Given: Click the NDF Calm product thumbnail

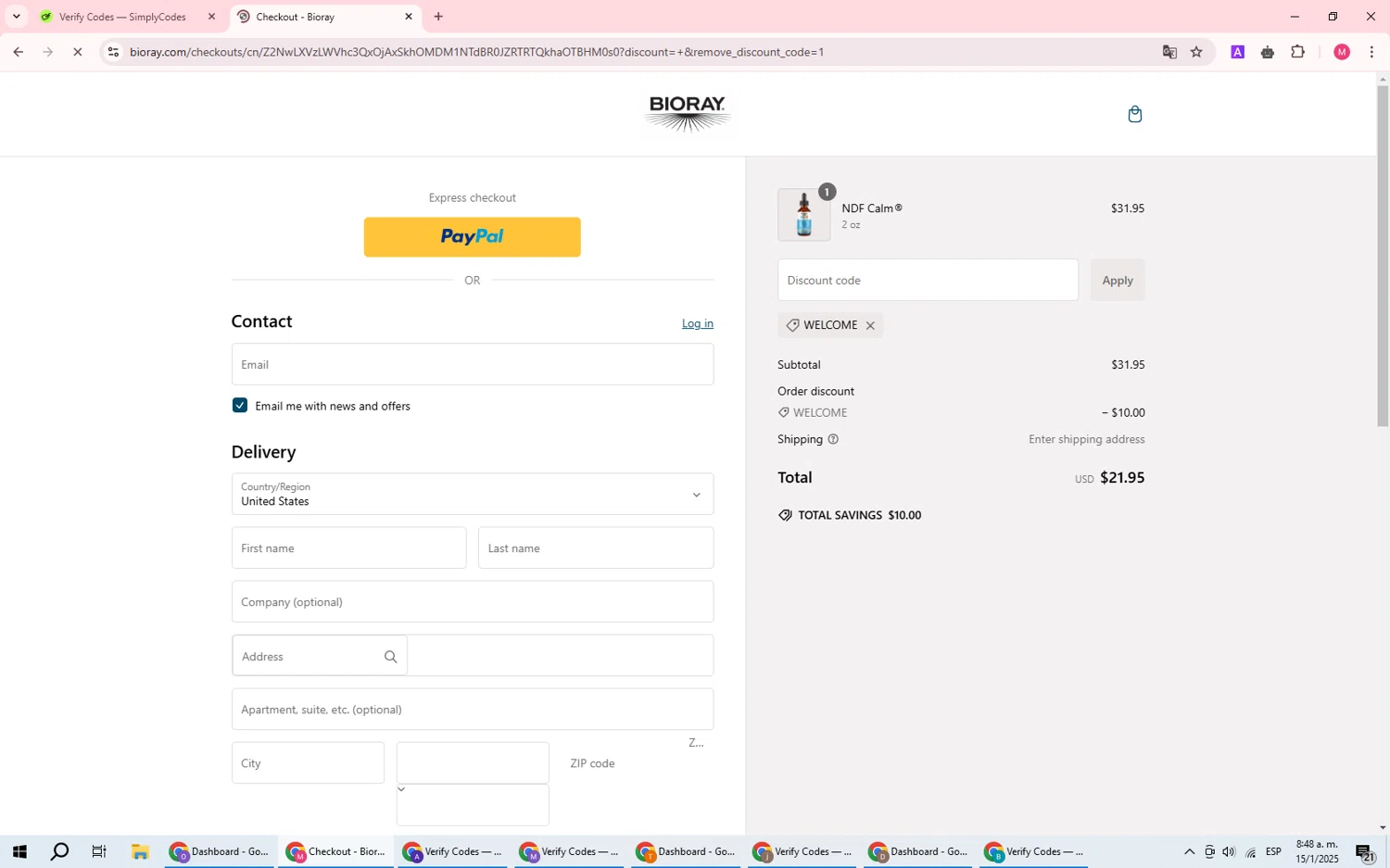Looking at the screenshot, I should point(804,215).
